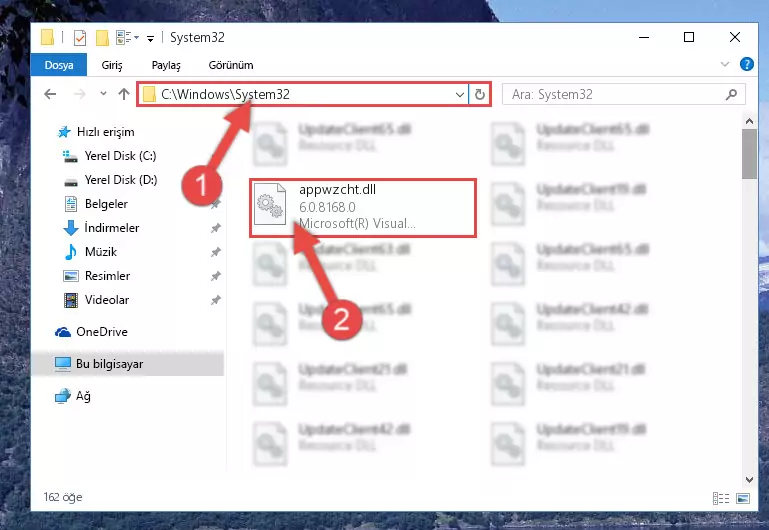
Task: Click the Hızlı erişim star icon
Action: [64, 132]
